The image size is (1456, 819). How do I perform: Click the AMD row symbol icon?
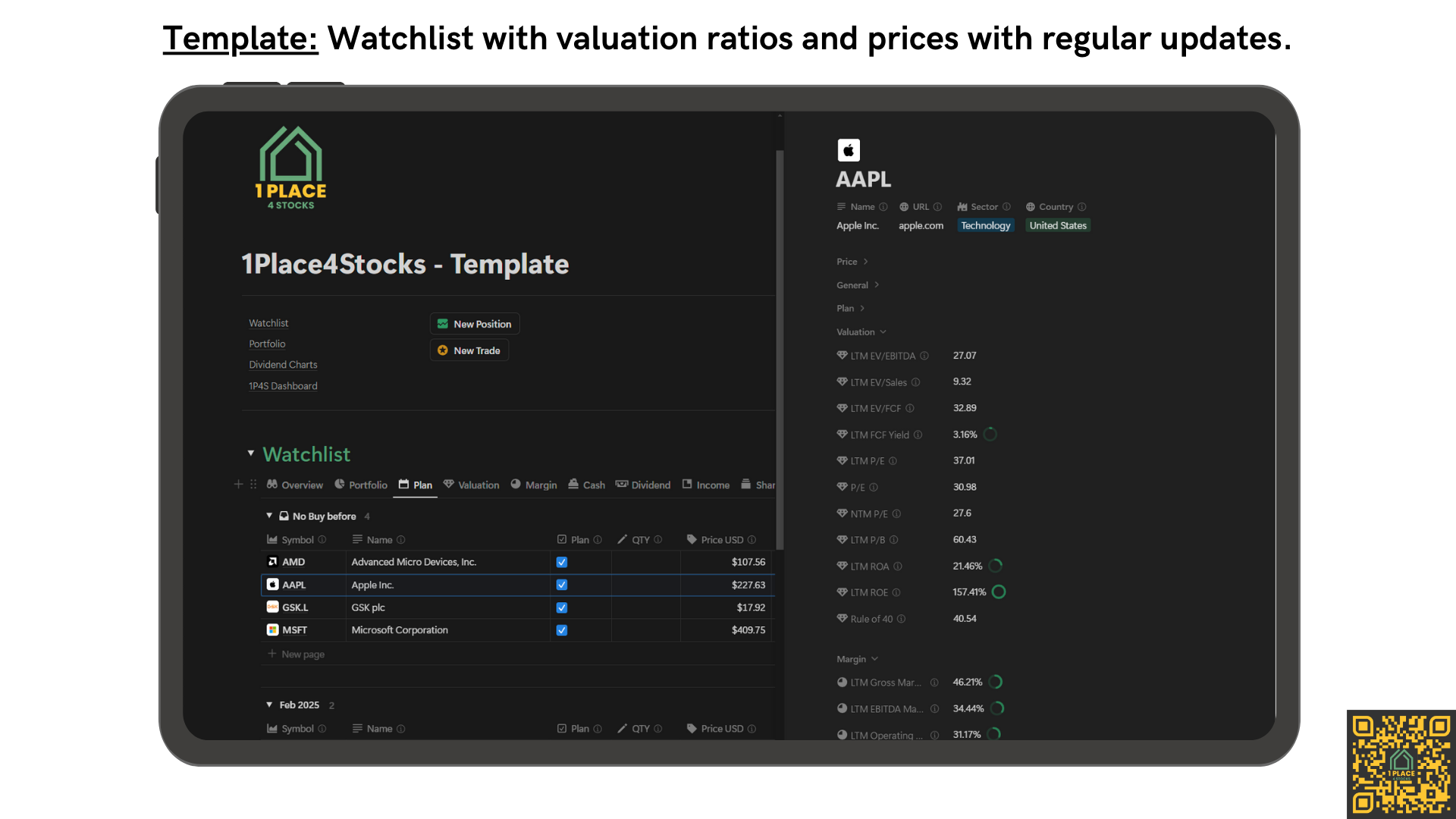coord(273,562)
